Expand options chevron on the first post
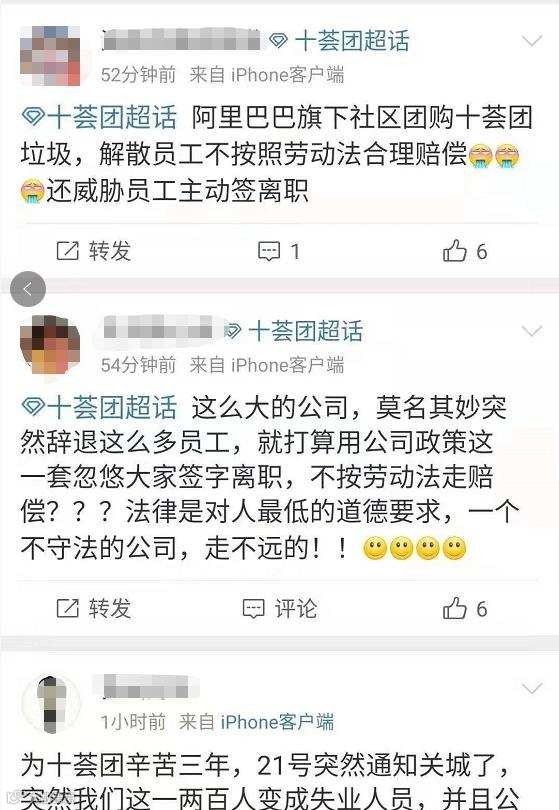 click(532, 40)
